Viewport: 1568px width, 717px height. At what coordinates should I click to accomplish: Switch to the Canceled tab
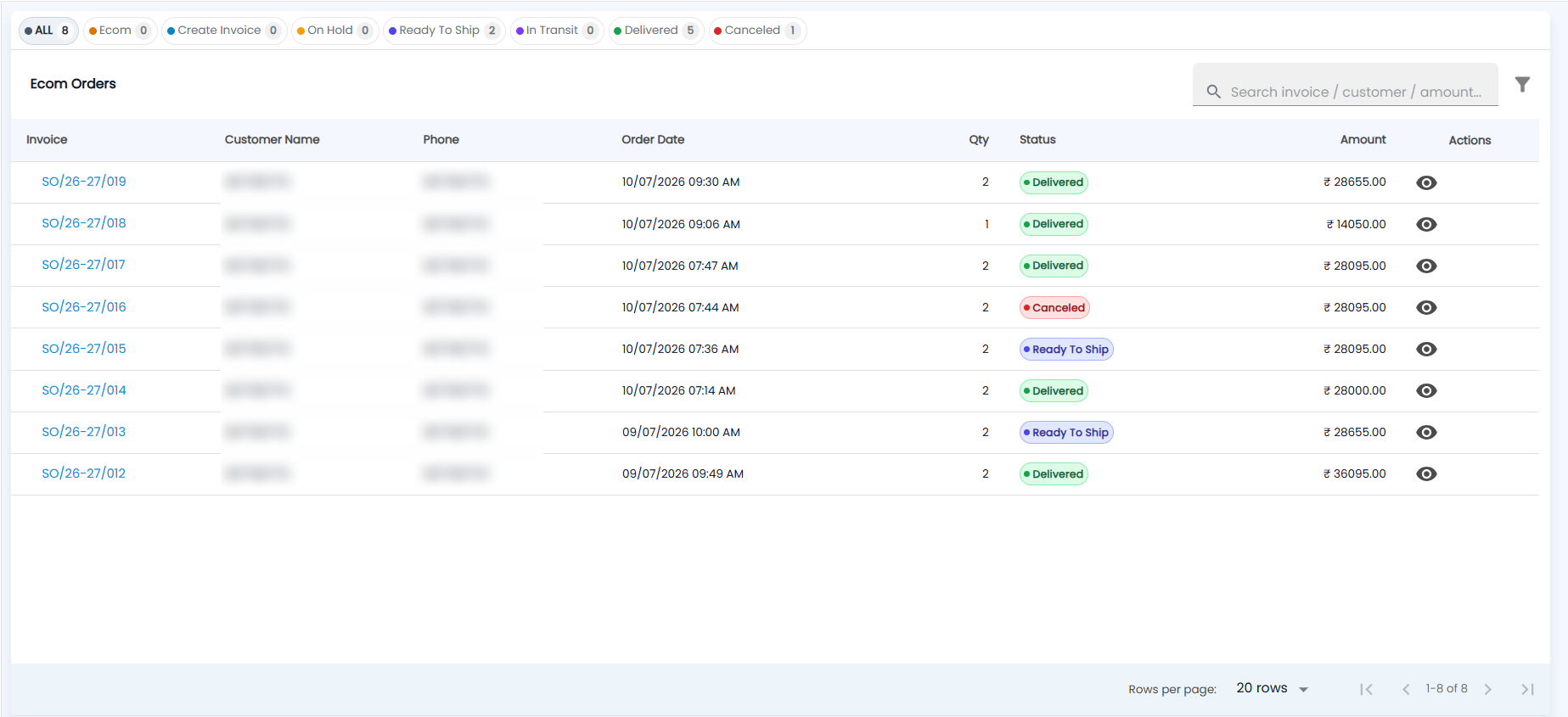tap(757, 31)
